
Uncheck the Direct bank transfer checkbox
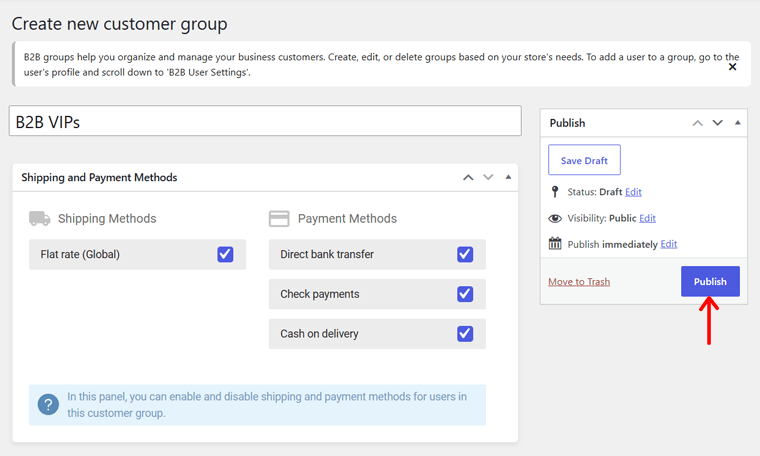pyautogui.click(x=465, y=254)
